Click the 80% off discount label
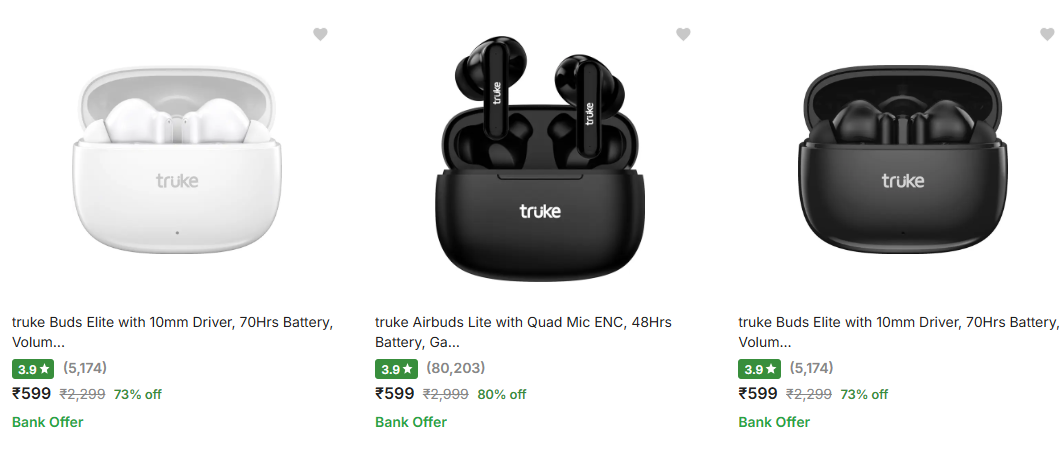Image resolution: width=1061 pixels, height=457 pixels. tap(502, 395)
